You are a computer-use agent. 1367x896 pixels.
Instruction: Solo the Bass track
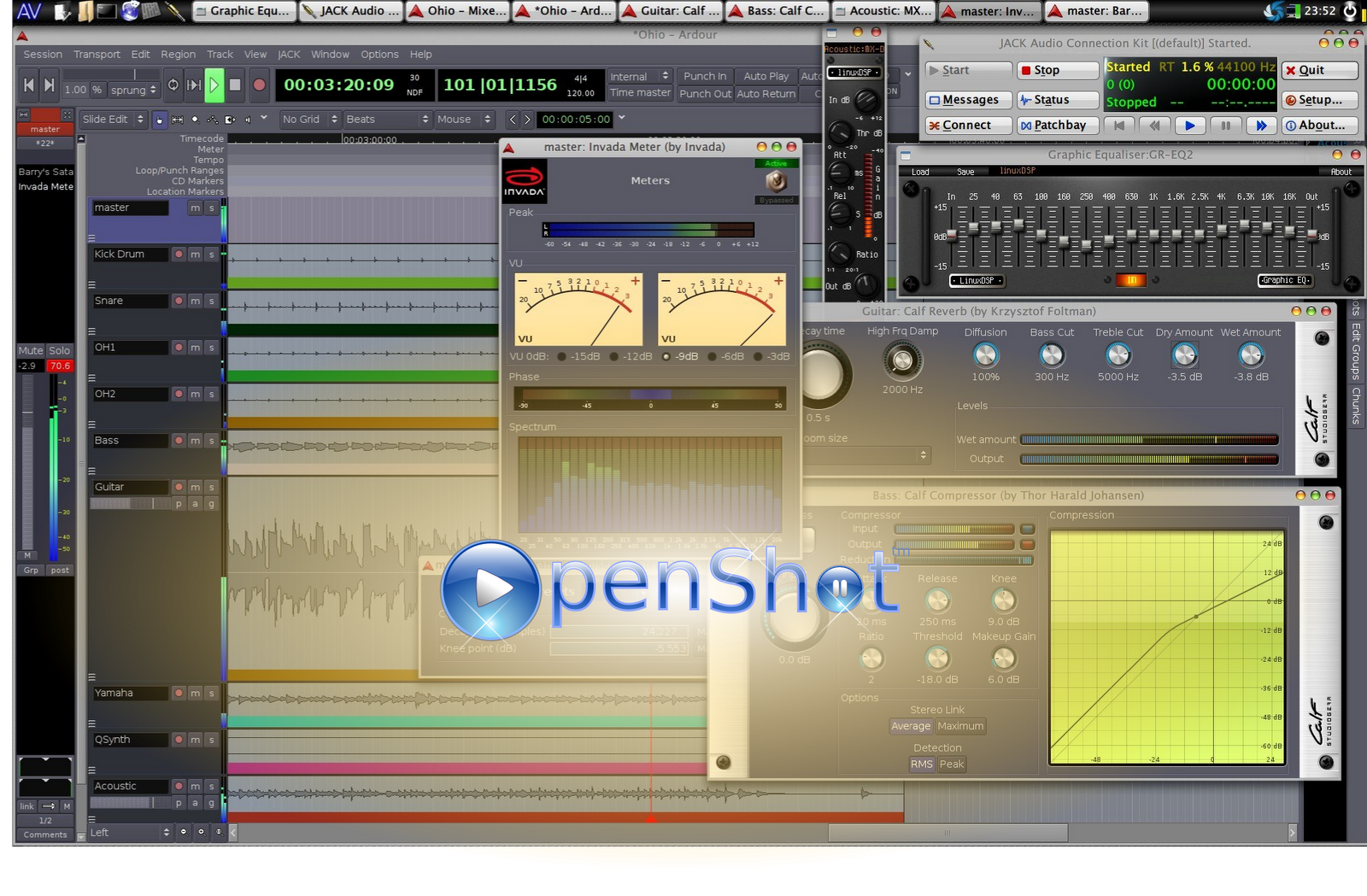tap(211, 441)
